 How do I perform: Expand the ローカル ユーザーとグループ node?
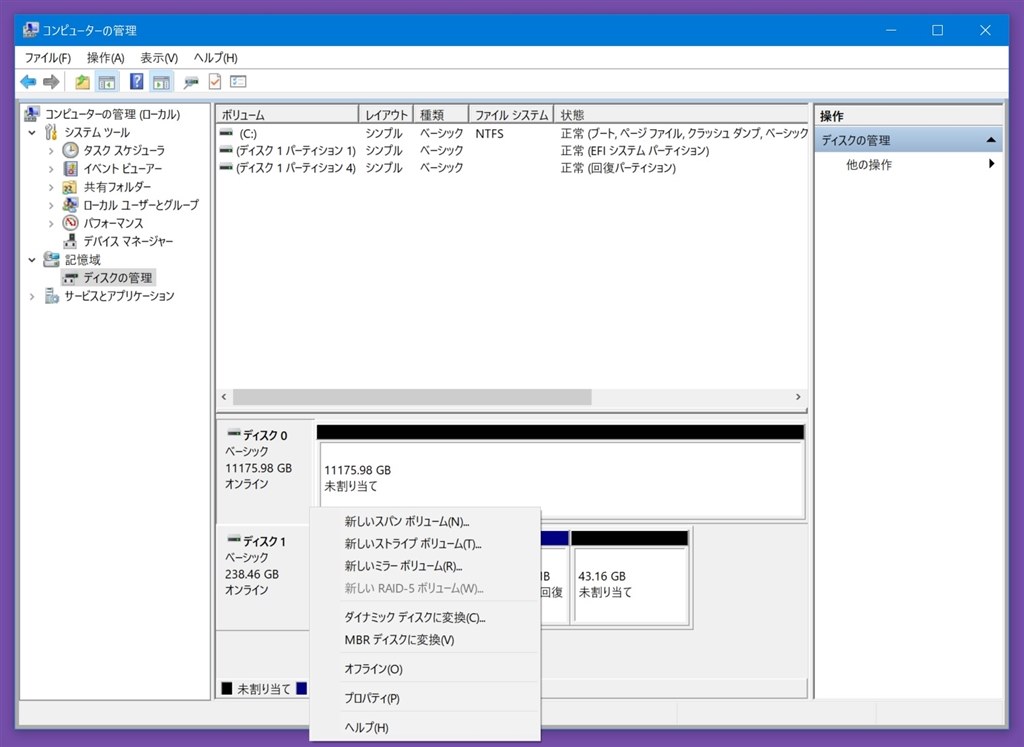pyautogui.click(x=51, y=205)
